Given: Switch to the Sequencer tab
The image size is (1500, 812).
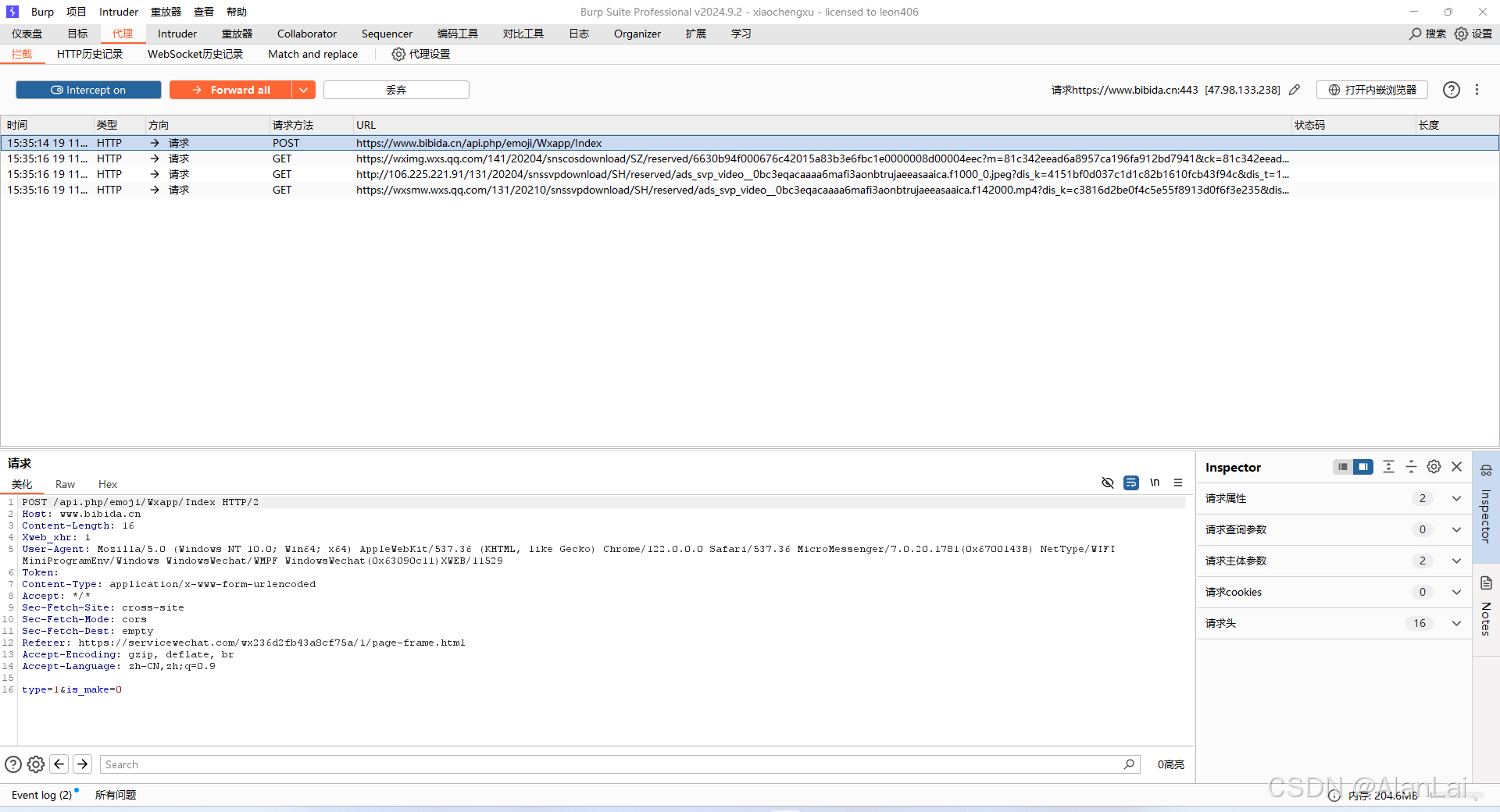Looking at the screenshot, I should pos(387,34).
